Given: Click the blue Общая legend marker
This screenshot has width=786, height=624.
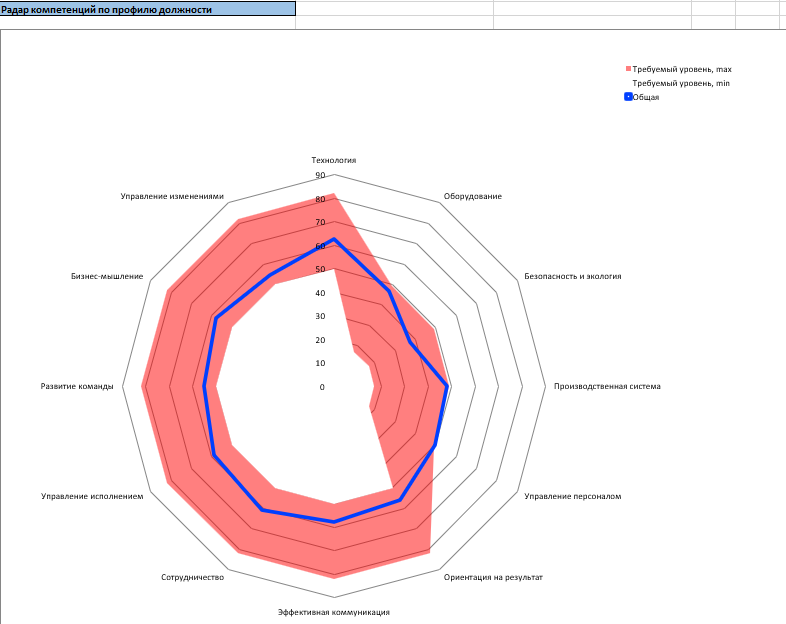Looking at the screenshot, I should point(628,97).
